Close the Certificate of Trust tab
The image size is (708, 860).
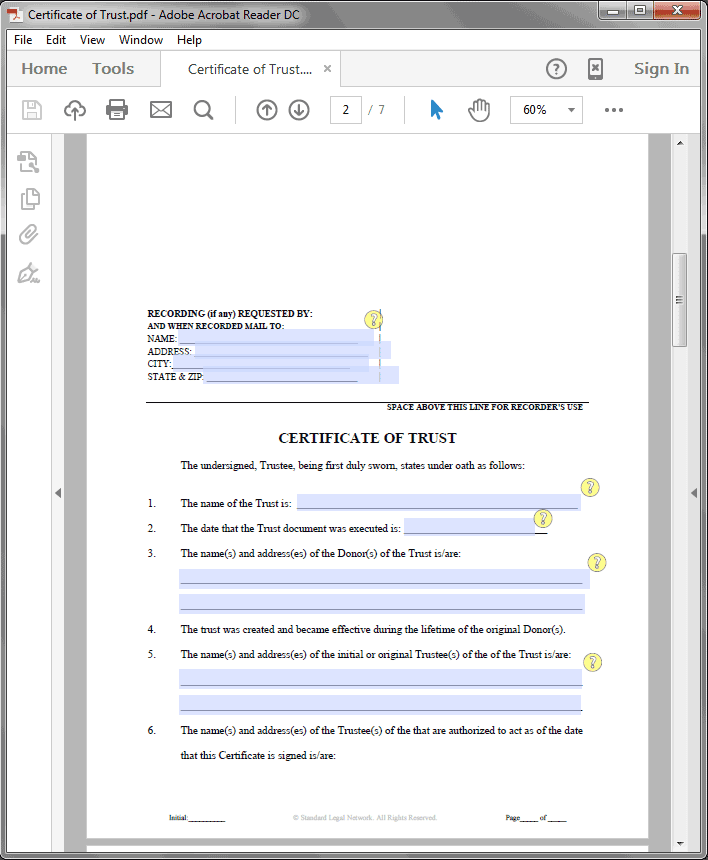click(327, 69)
